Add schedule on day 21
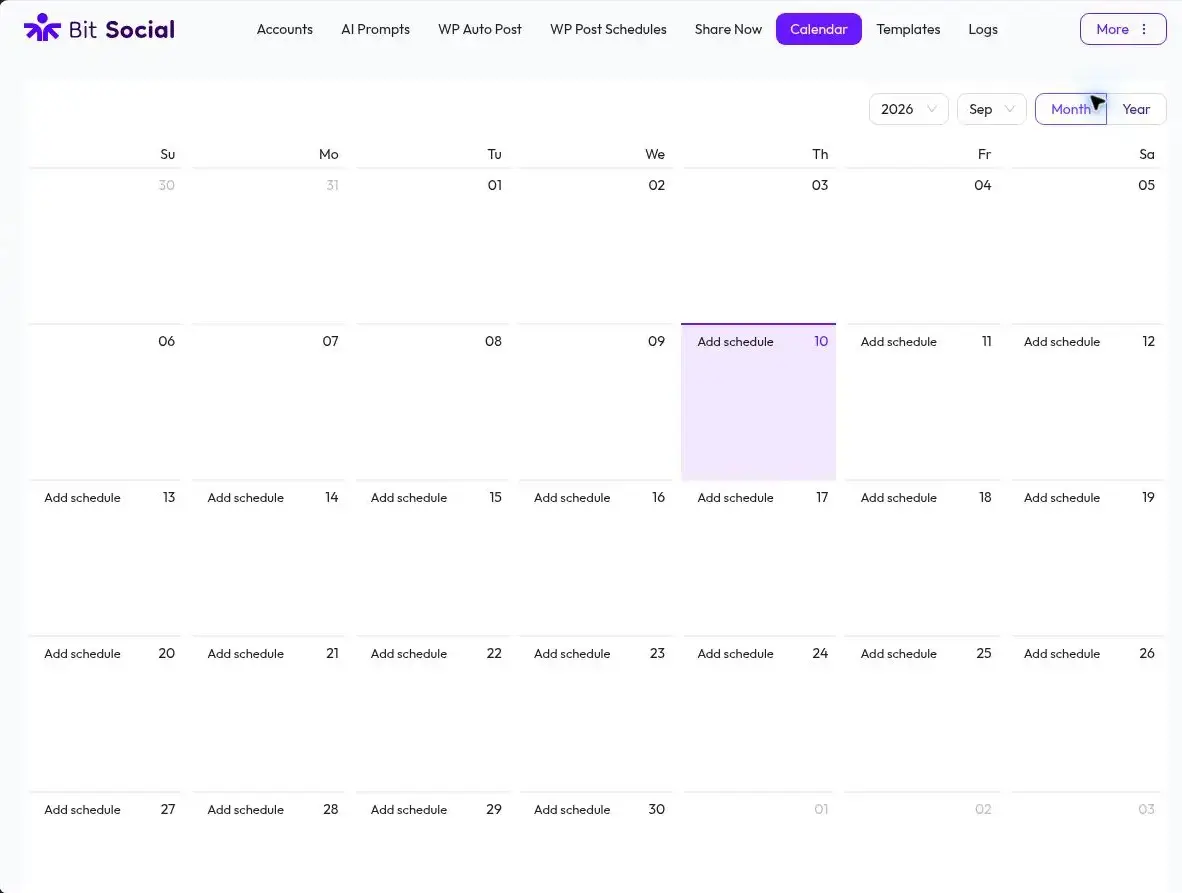 click(x=246, y=653)
